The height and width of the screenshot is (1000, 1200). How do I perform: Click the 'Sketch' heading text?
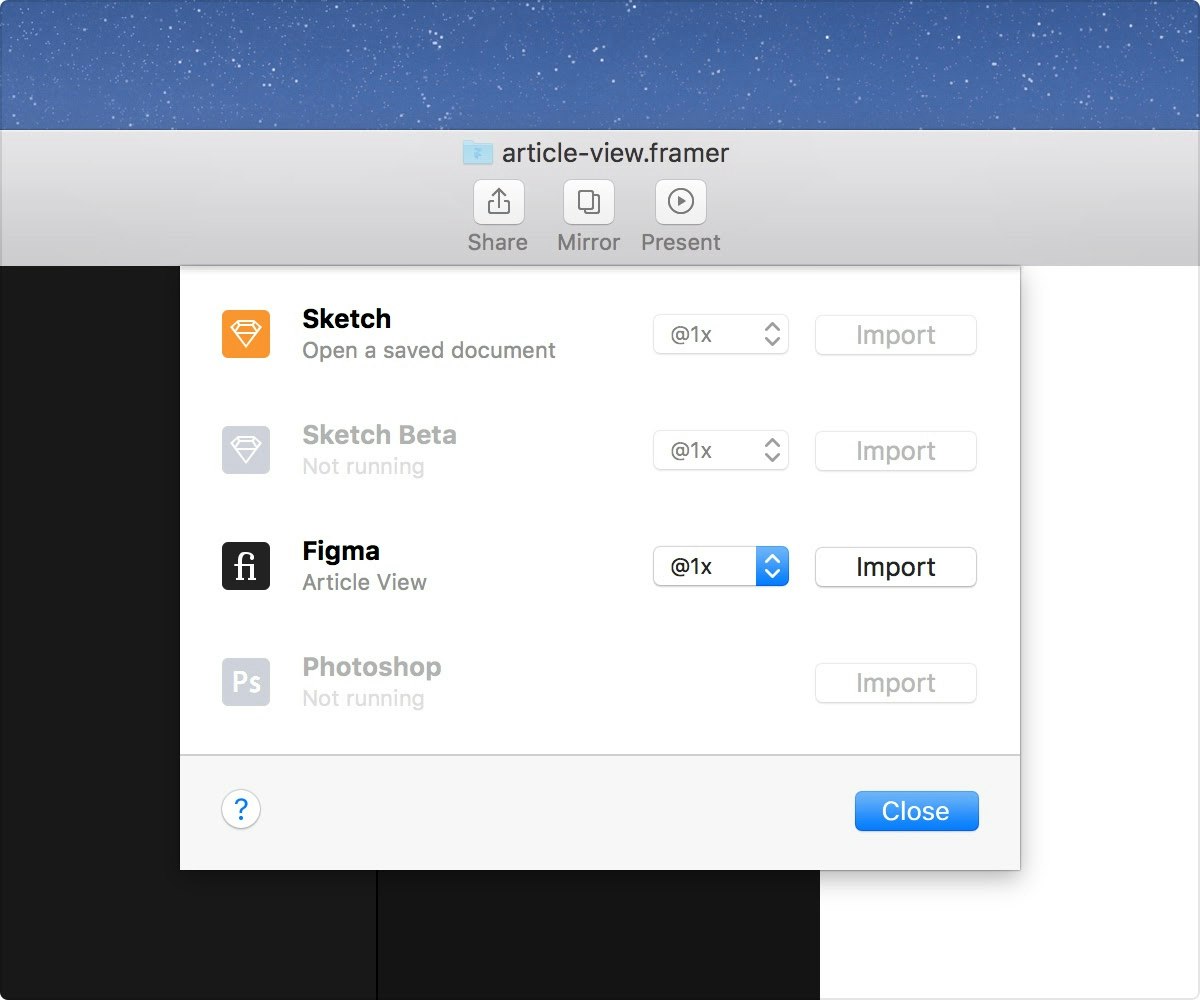click(347, 319)
